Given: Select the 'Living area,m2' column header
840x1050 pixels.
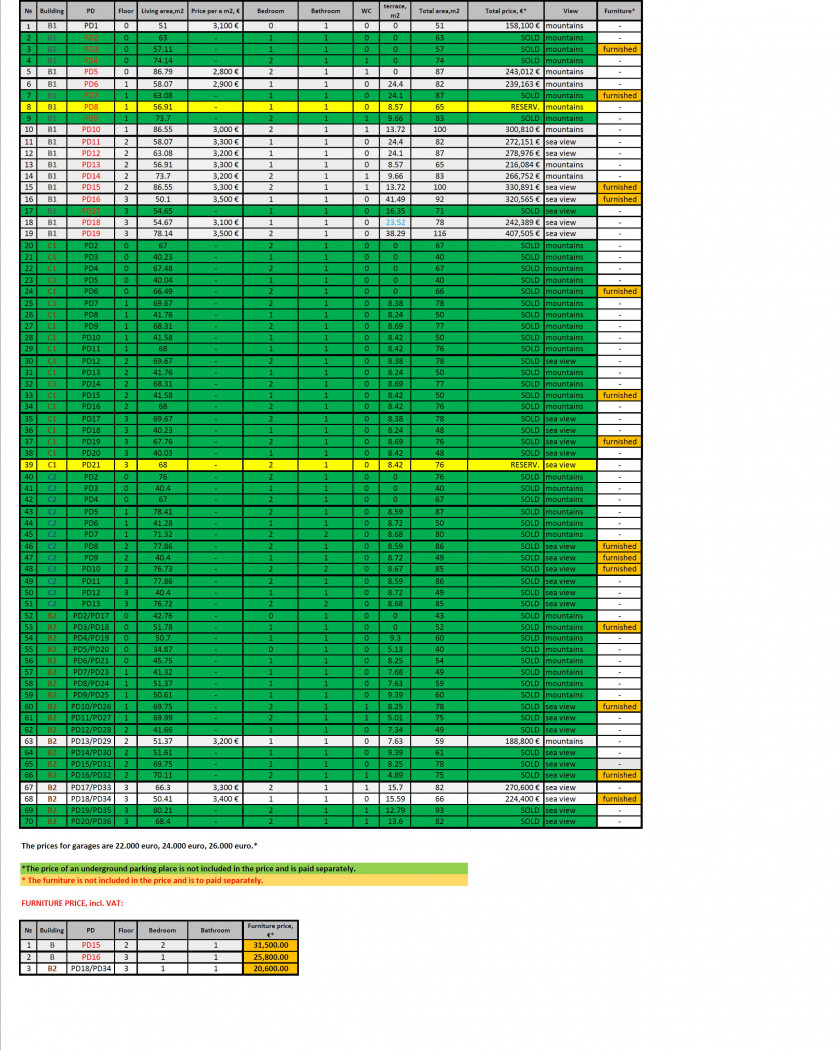Looking at the screenshot, I should (162, 11).
